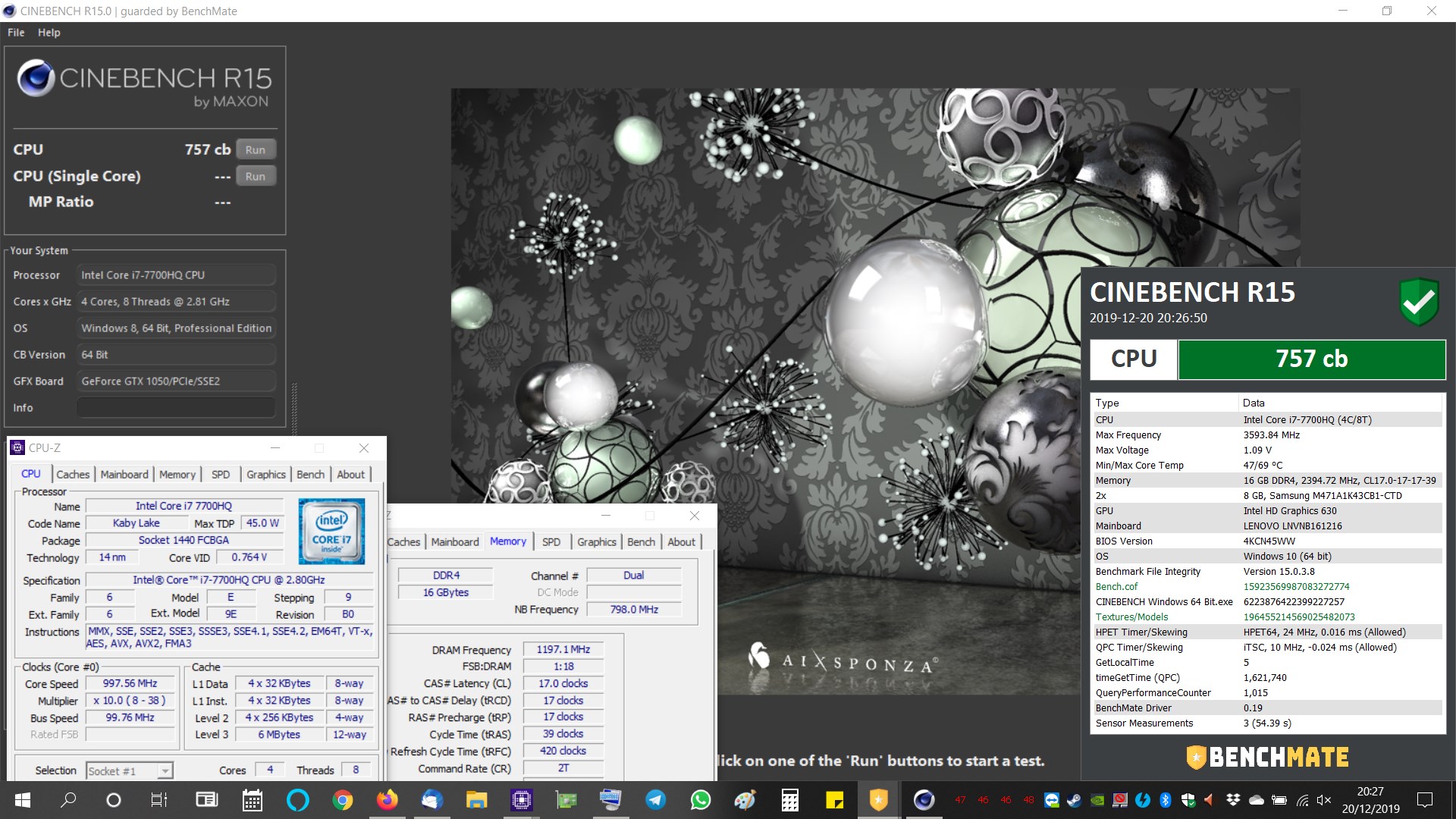Viewport: 1456px width, 819px height.
Task: Open the Action Center notifications
Action: click(1425, 800)
